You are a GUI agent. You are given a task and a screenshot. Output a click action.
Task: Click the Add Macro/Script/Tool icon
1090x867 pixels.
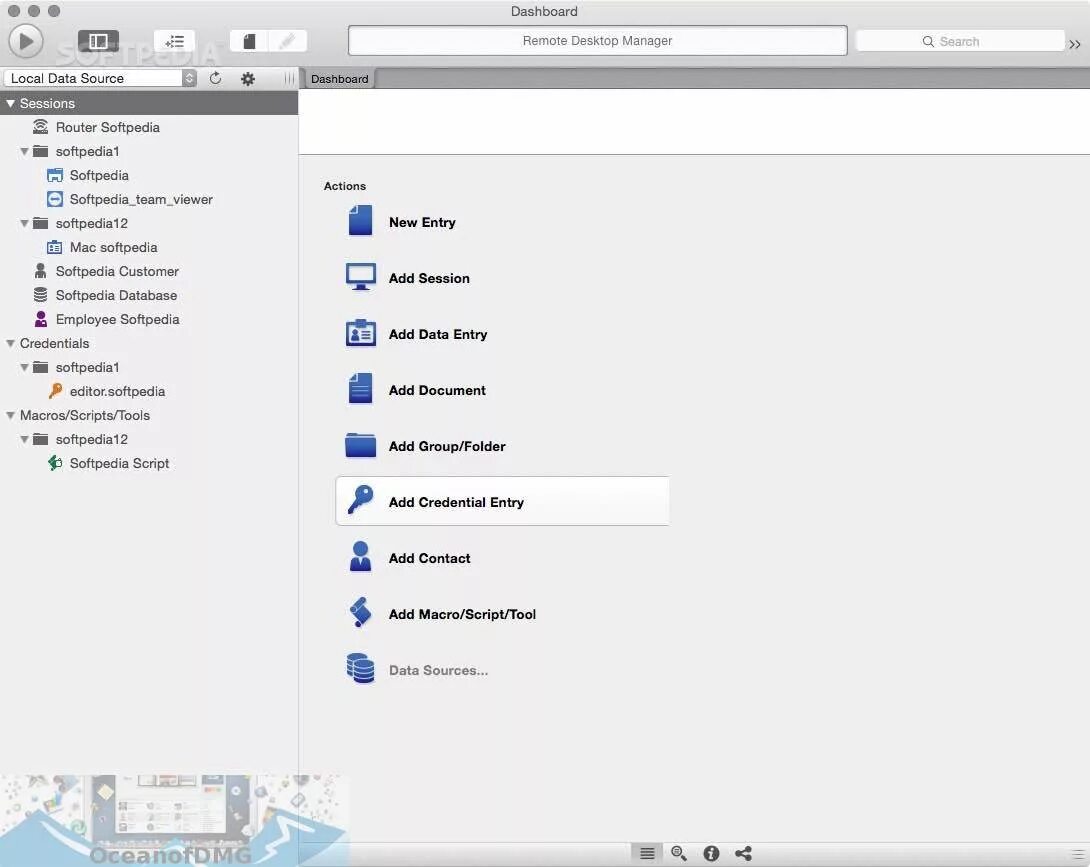[360, 613]
